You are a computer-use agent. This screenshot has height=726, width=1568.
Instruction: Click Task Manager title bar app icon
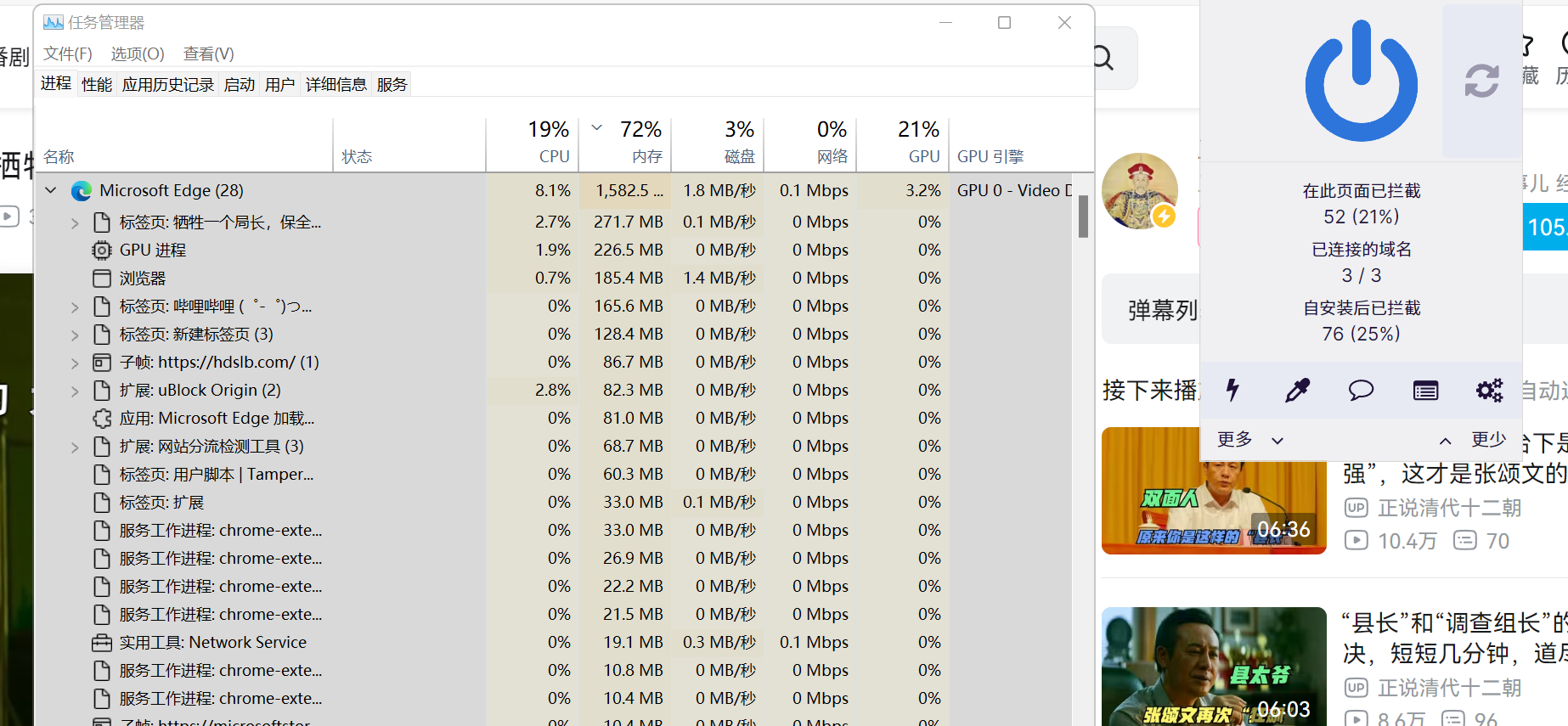pyautogui.click(x=54, y=23)
